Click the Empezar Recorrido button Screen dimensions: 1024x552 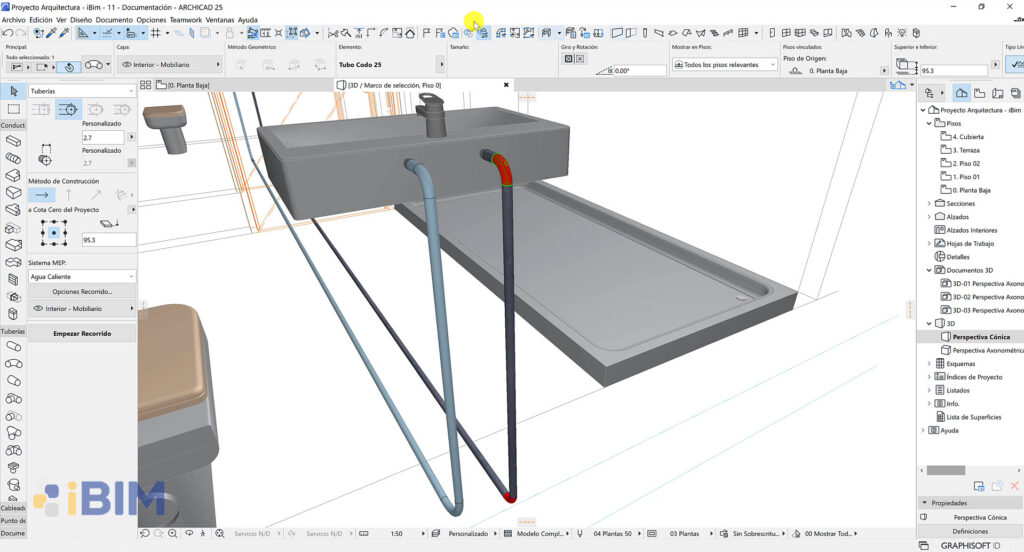tap(82, 333)
